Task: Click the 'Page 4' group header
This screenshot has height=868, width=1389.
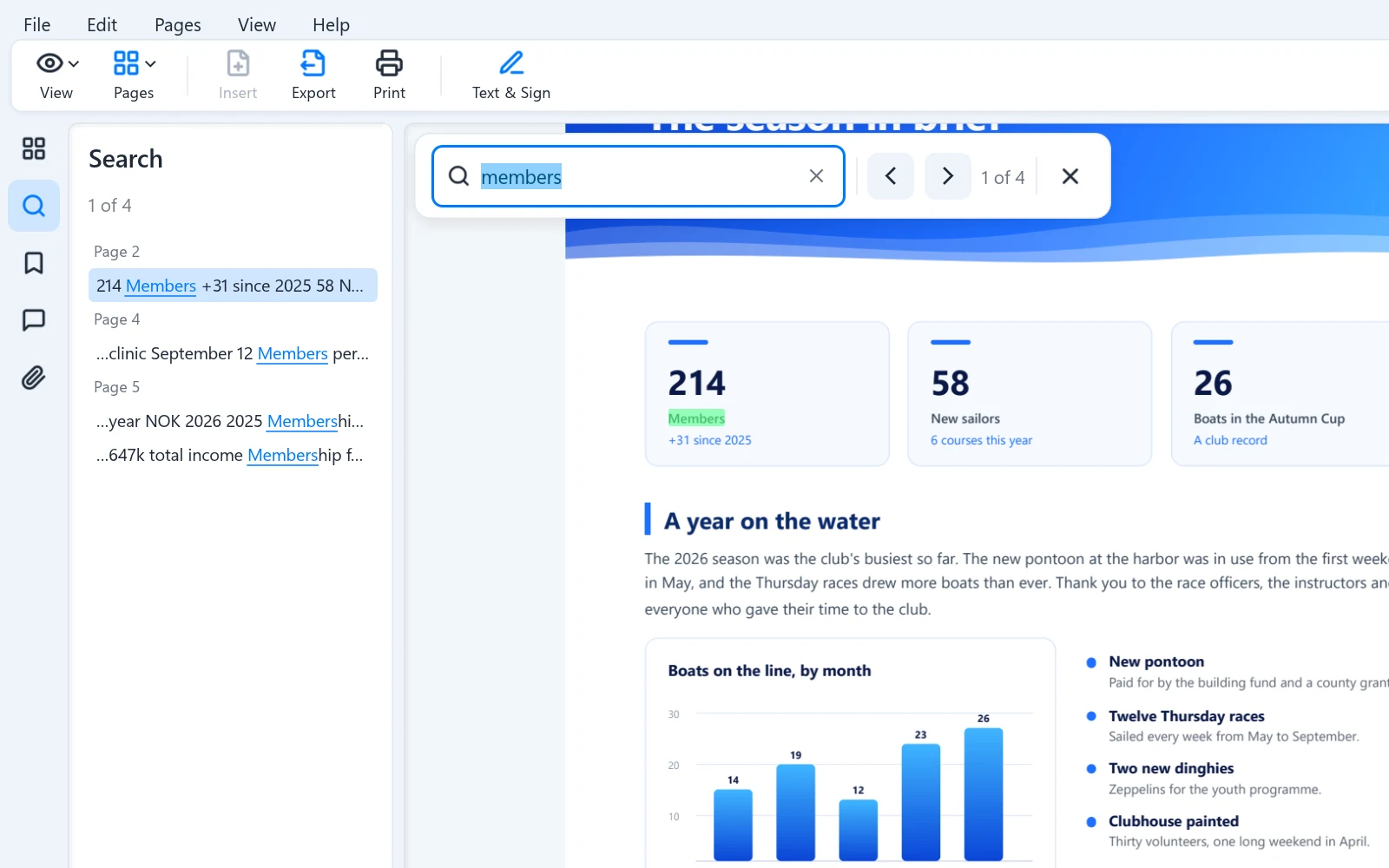Action: click(116, 319)
